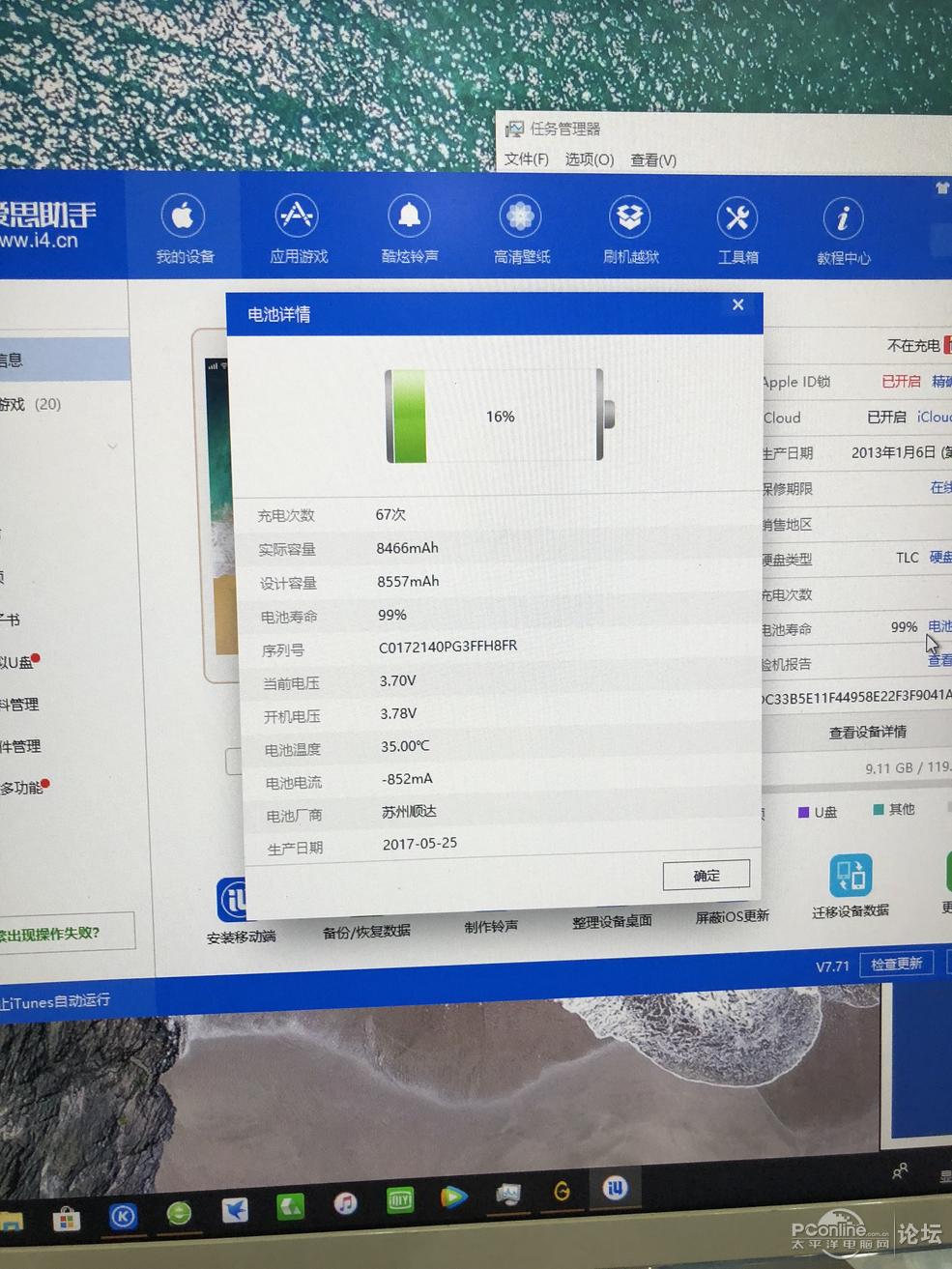Click the actual capacity value 8466mAh
This screenshot has height=1269, width=952.
tap(407, 548)
